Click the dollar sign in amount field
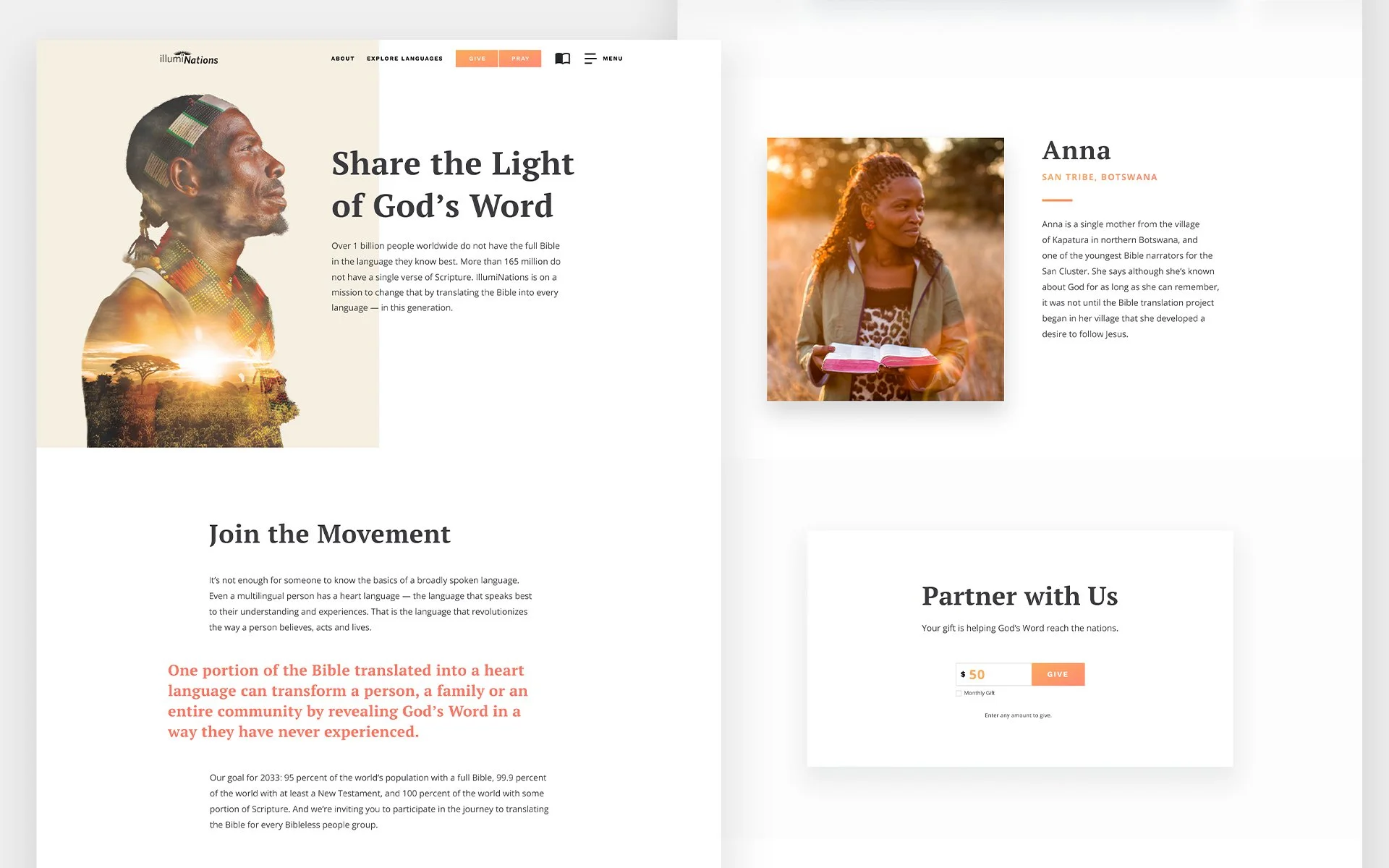The image size is (1389, 868). click(963, 674)
